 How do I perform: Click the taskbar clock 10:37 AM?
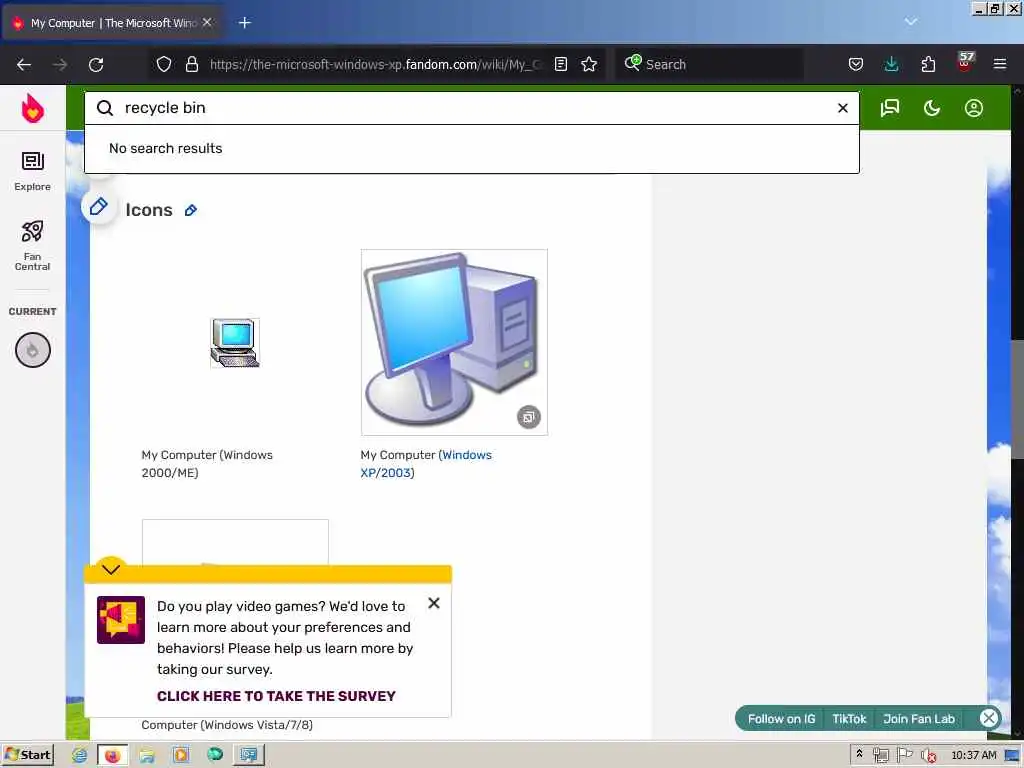tap(974, 755)
